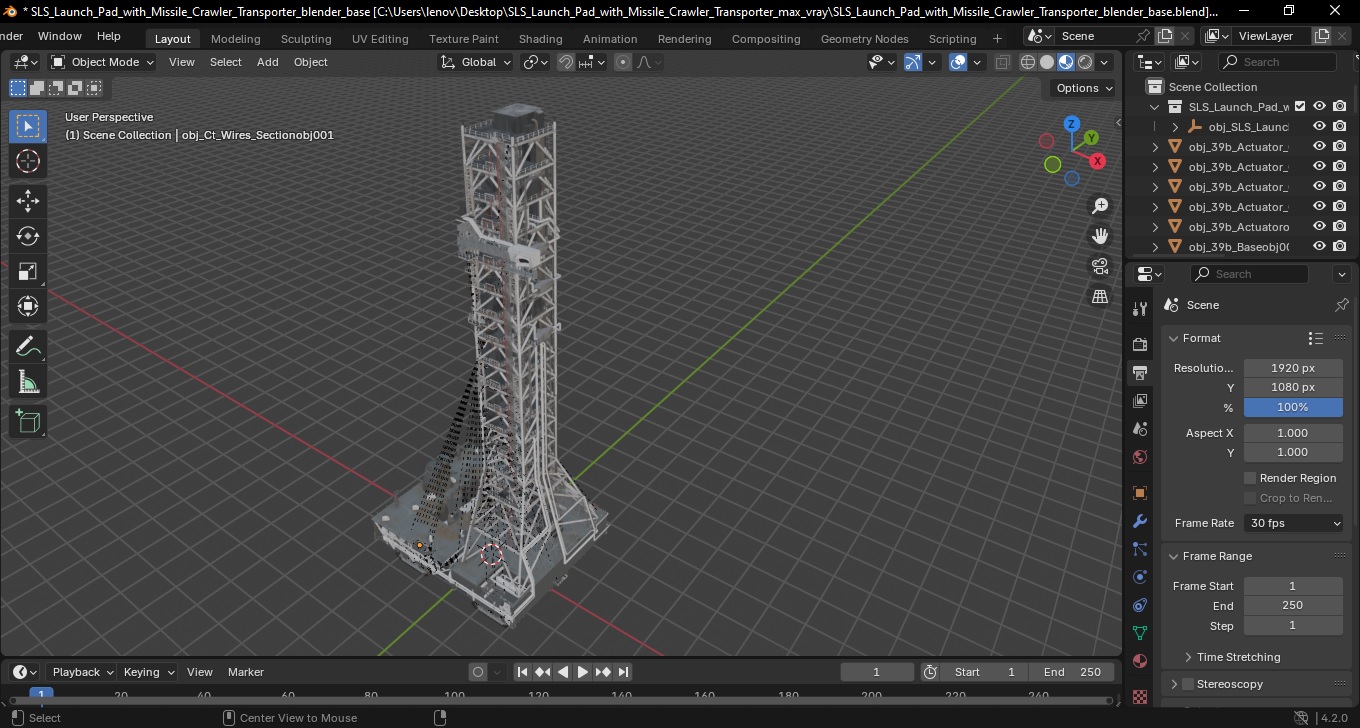The height and width of the screenshot is (728, 1360).
Task: Click the timeline playhead at frame 1
Action: click(41, 694)
